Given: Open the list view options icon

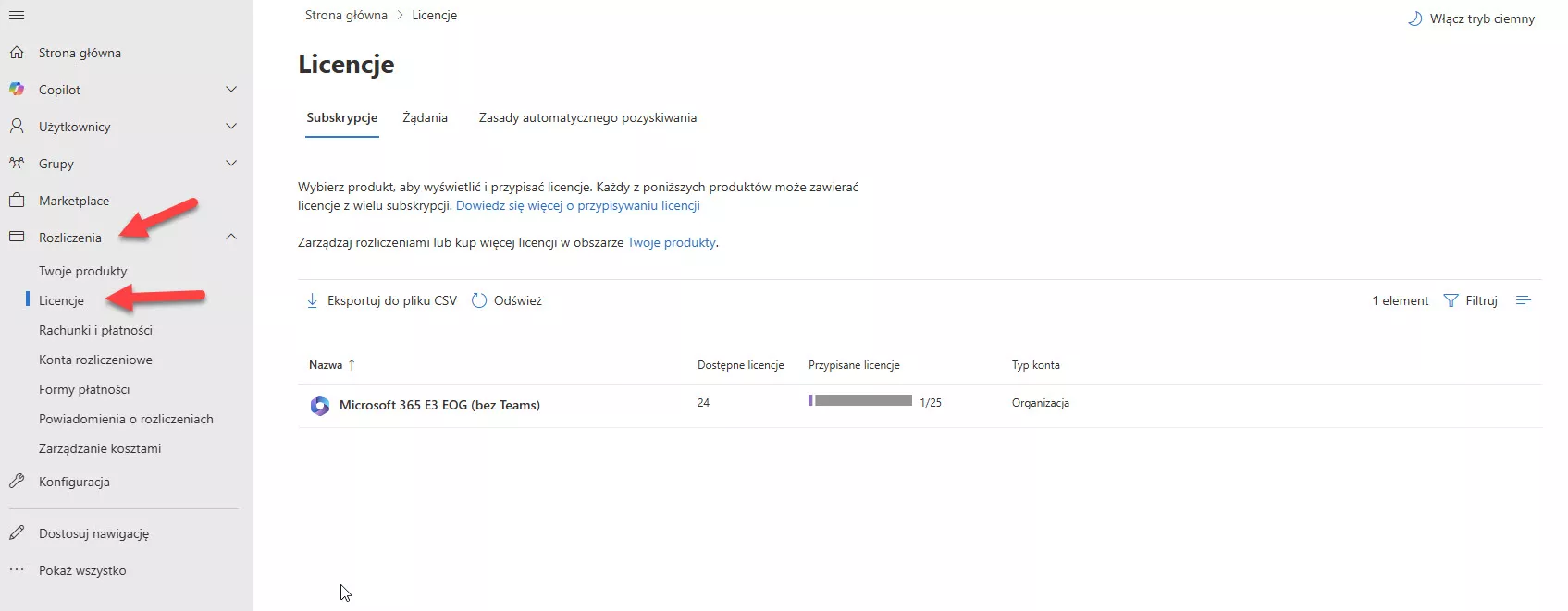Looking at the screenshot, I should point(1524,300).
